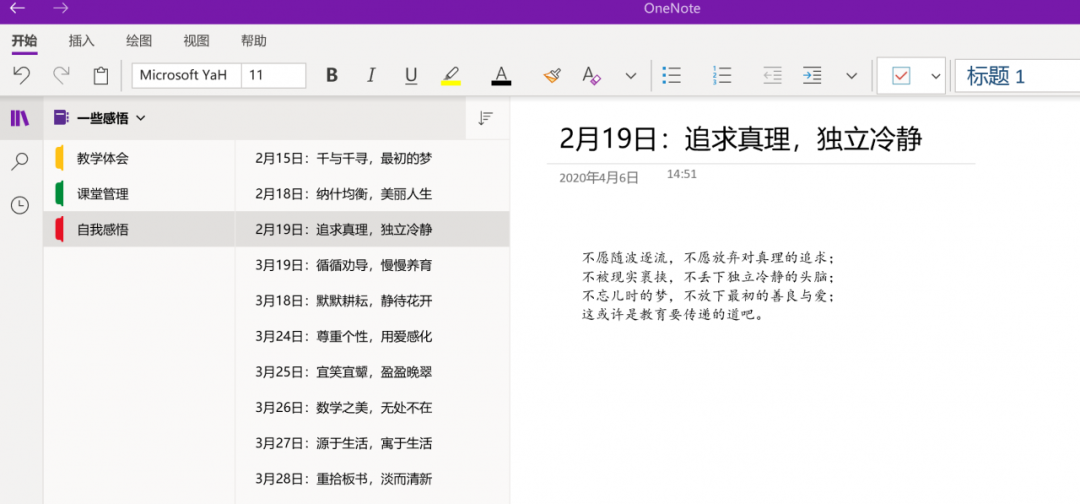Click the Microsoft YaH font name box

[x=186, y=75]
